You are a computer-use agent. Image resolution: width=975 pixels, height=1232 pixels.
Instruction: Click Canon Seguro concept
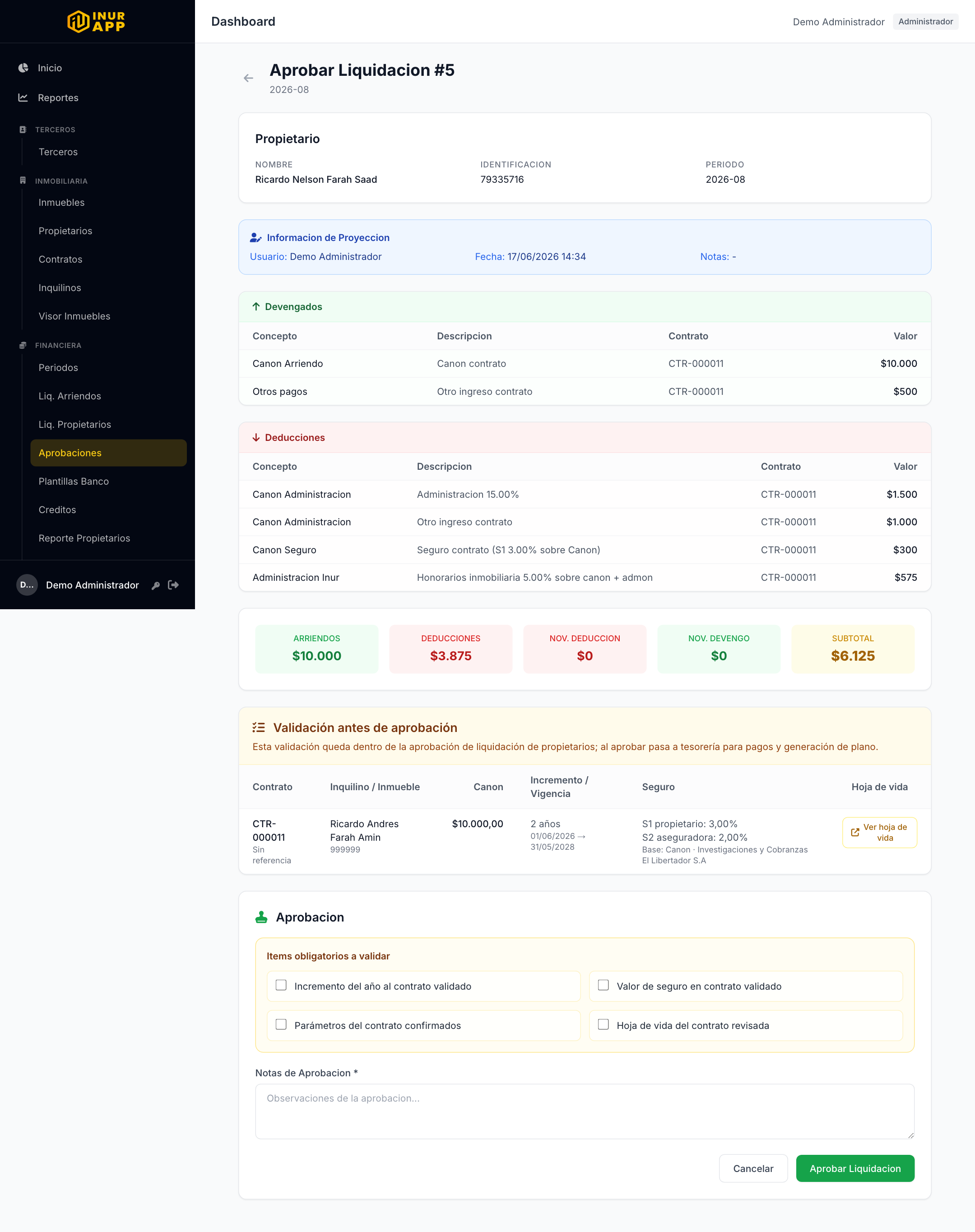pos(284,550)
